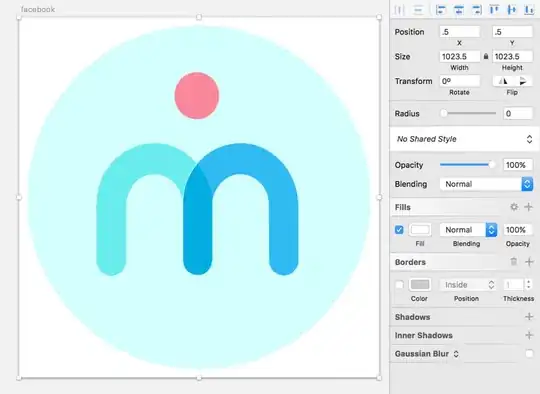540x394 pixels.
Task: Click the distribute vertically icon
Action: tap(418, 10)
